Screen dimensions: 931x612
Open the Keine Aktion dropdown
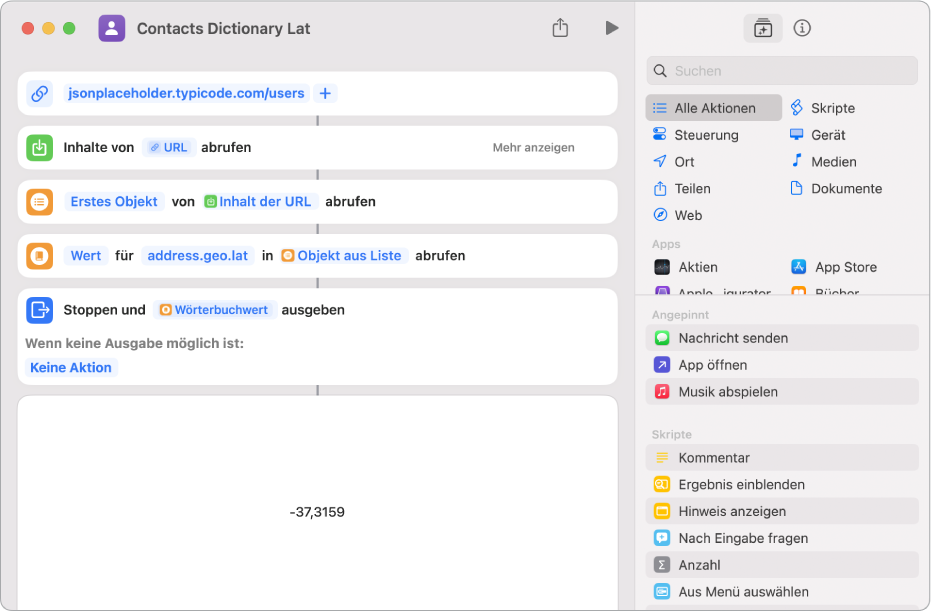pyautogui.click(x=71, y=367)
